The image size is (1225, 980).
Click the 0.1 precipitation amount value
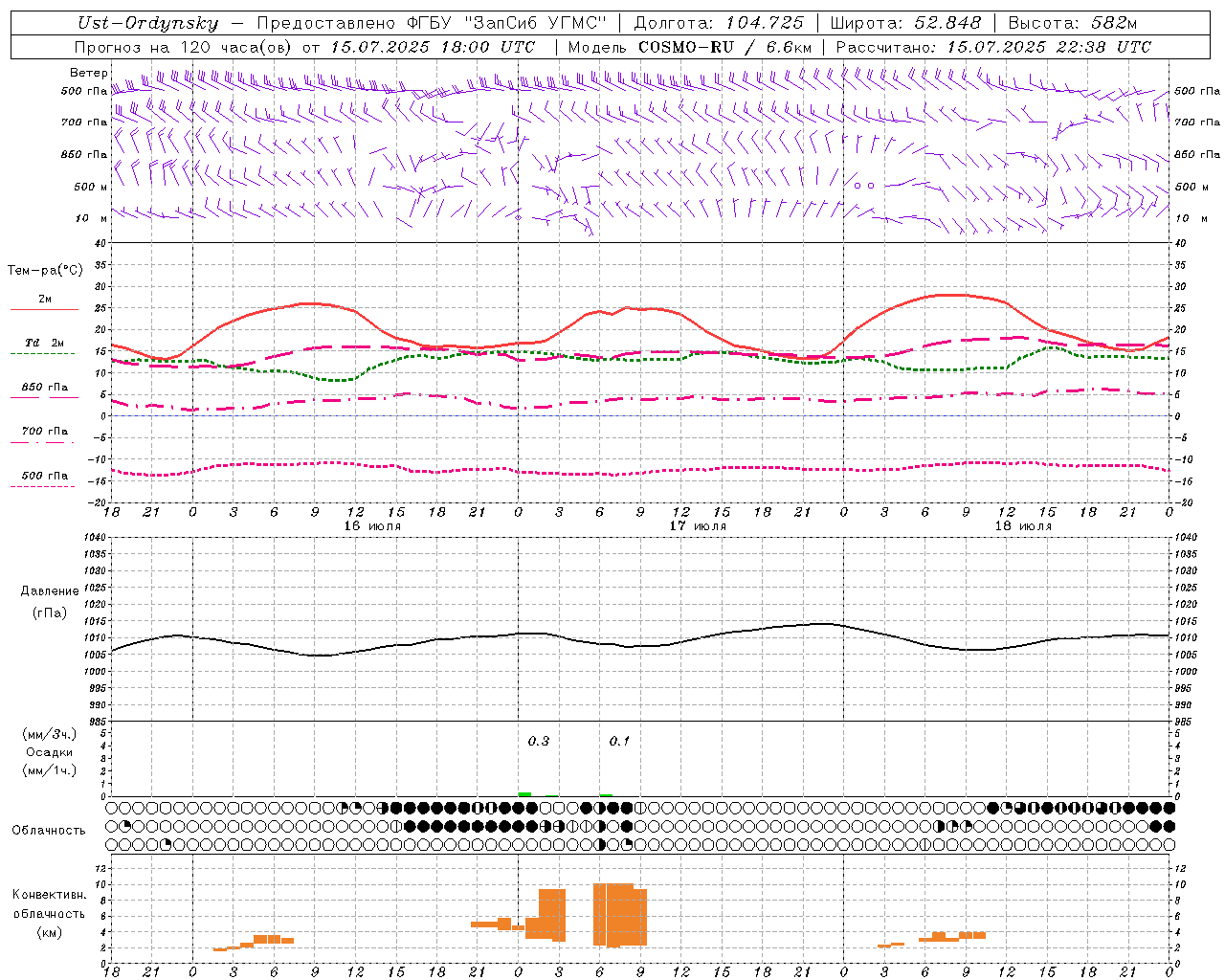tap(619, 741)
